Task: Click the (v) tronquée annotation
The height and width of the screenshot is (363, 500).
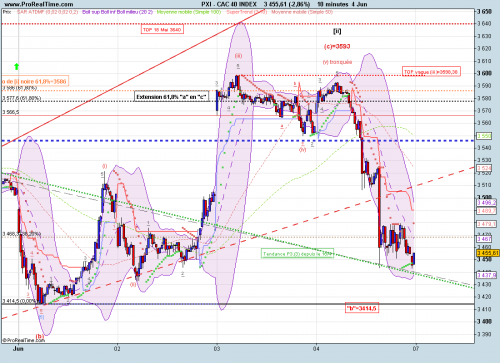Action: point(337,62)
